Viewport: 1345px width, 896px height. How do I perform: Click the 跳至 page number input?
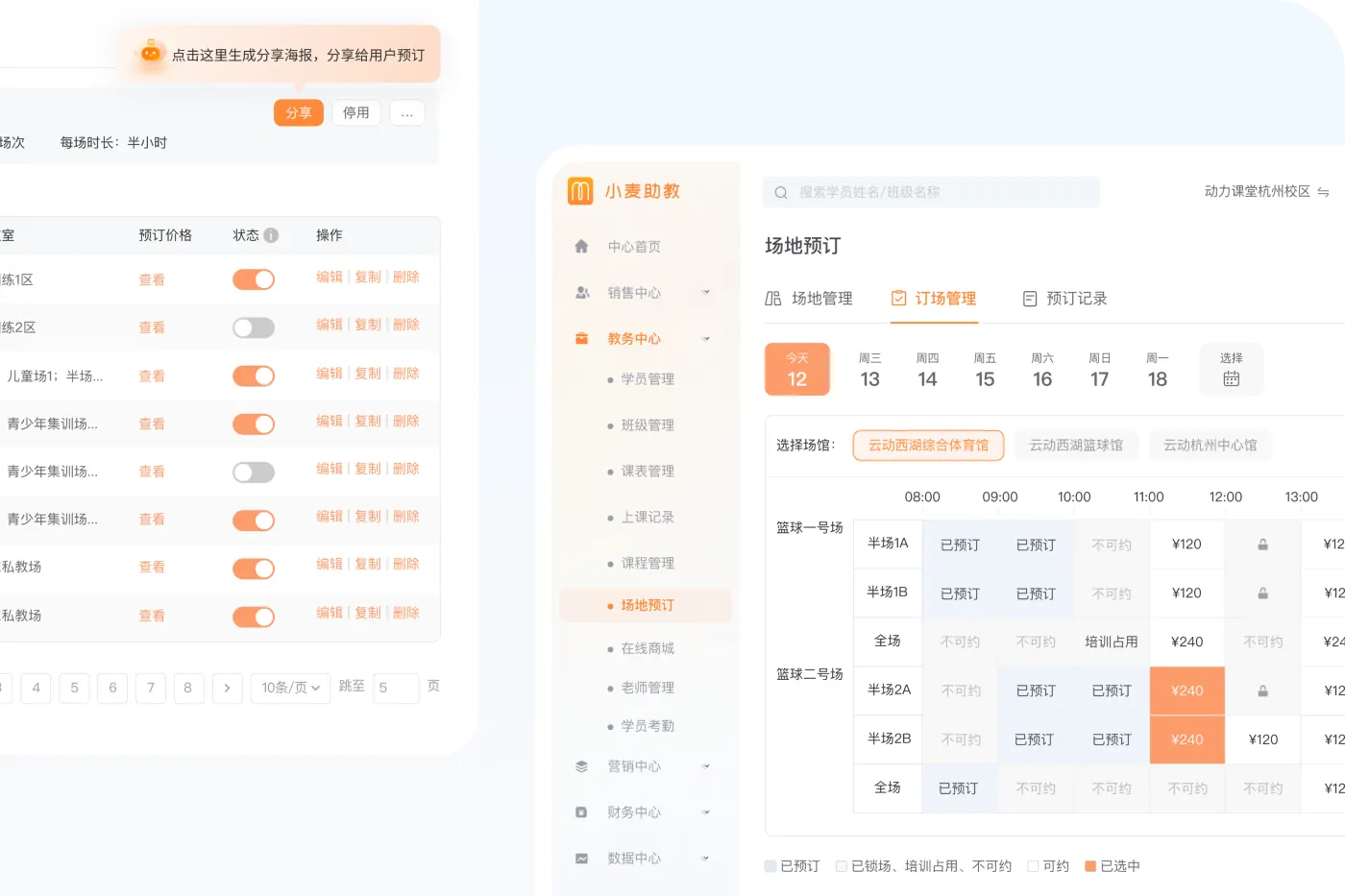[x=396, y=688]
